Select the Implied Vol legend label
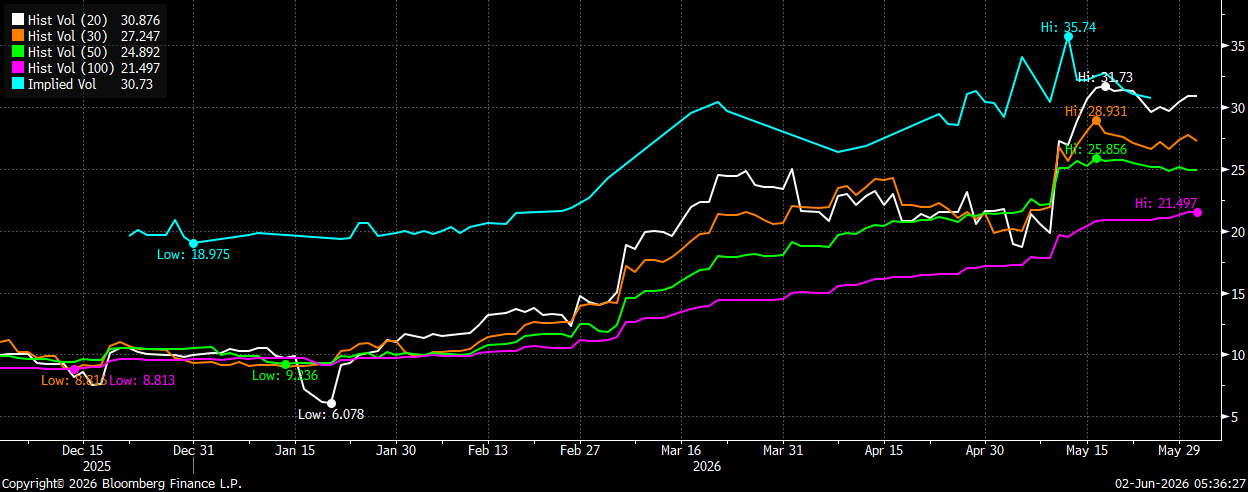This screenshot has height=492, width=1248. 62,84
